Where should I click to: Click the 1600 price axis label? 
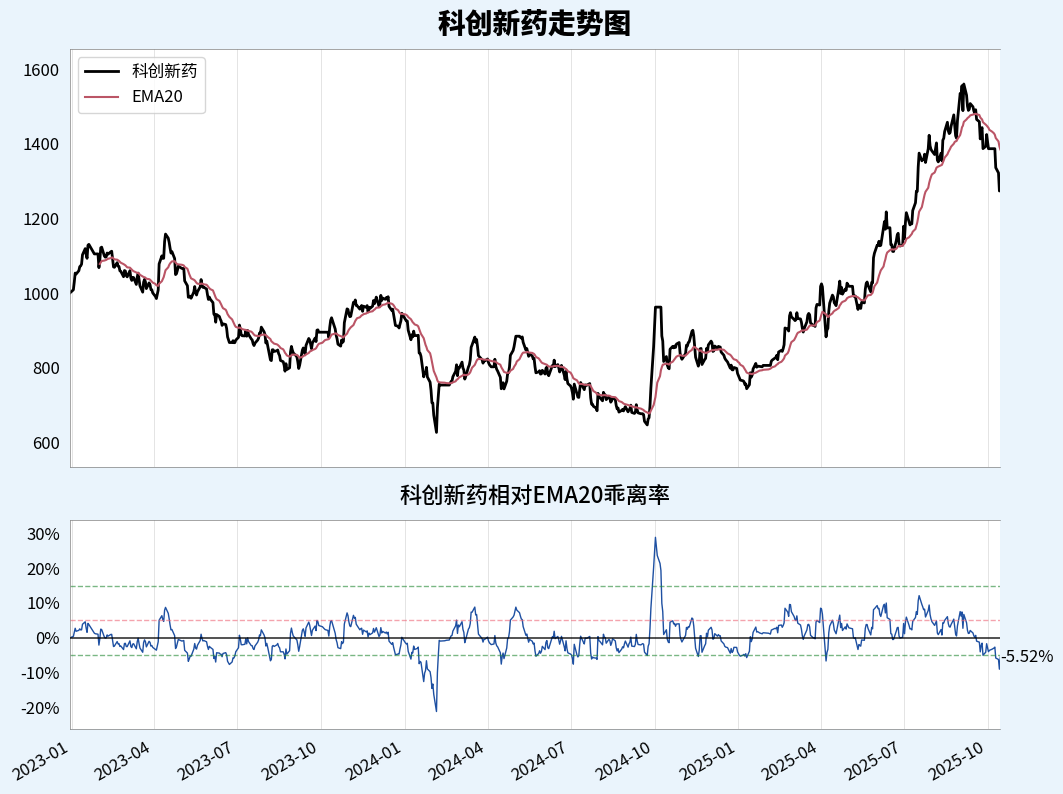point(41,70)
